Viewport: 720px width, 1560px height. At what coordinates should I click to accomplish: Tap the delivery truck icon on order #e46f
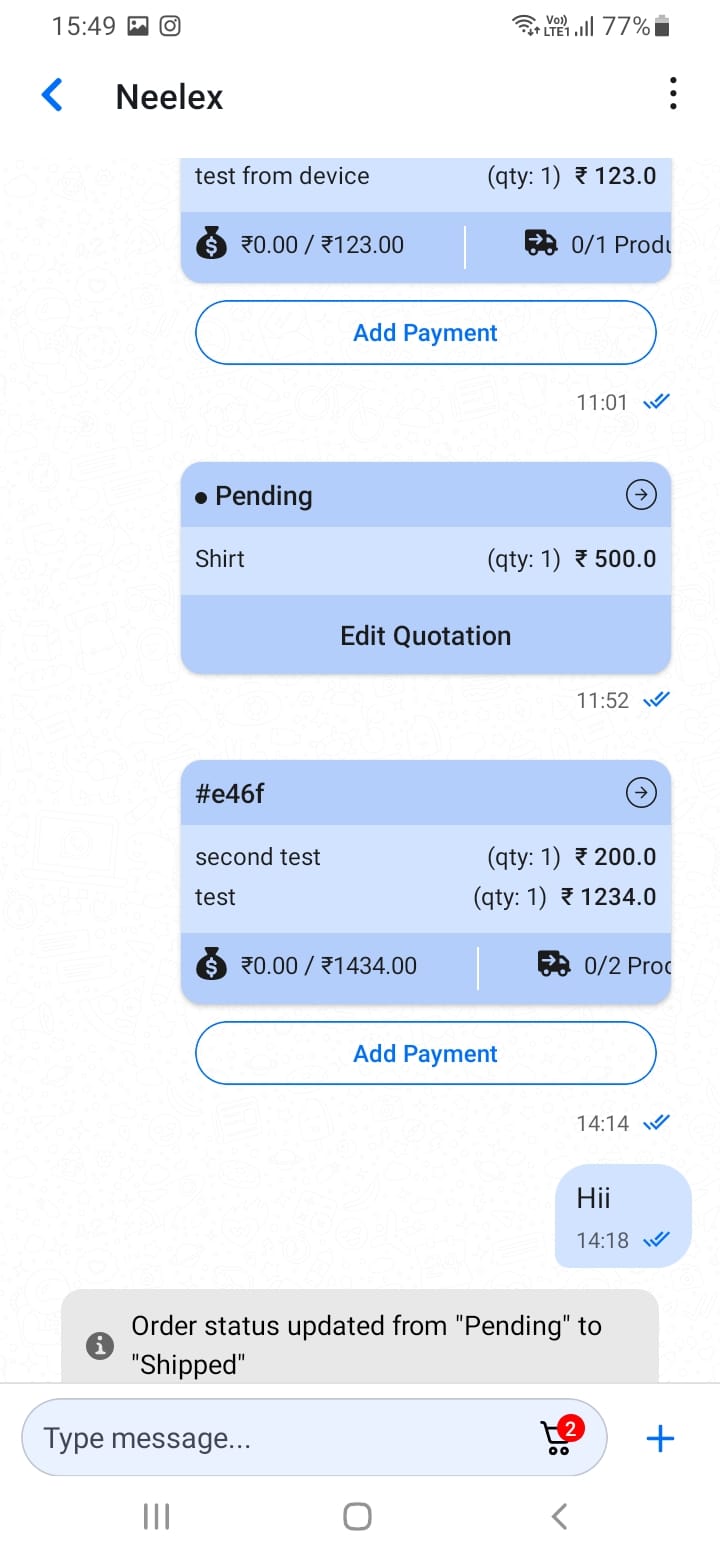(554, 964)
